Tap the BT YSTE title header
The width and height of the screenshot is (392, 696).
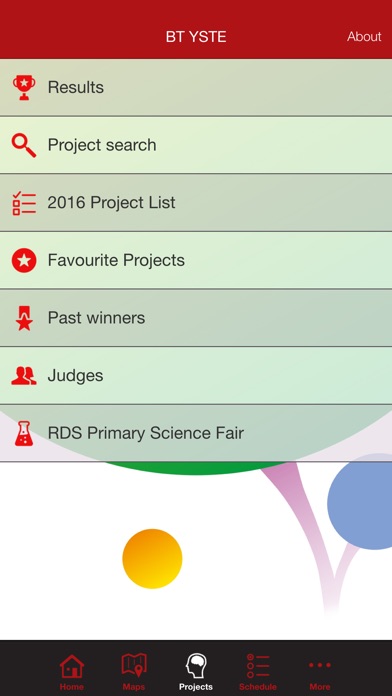click(196, 36)
